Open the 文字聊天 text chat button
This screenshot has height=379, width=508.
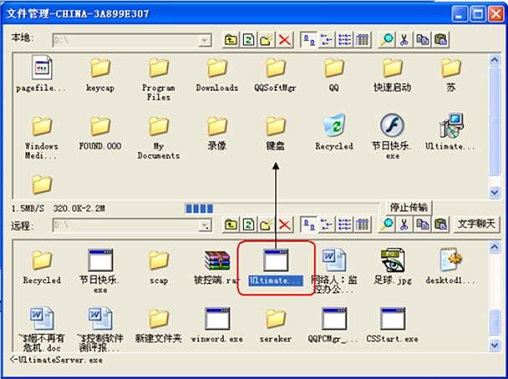pyautogui.click(x=476, y=224)
